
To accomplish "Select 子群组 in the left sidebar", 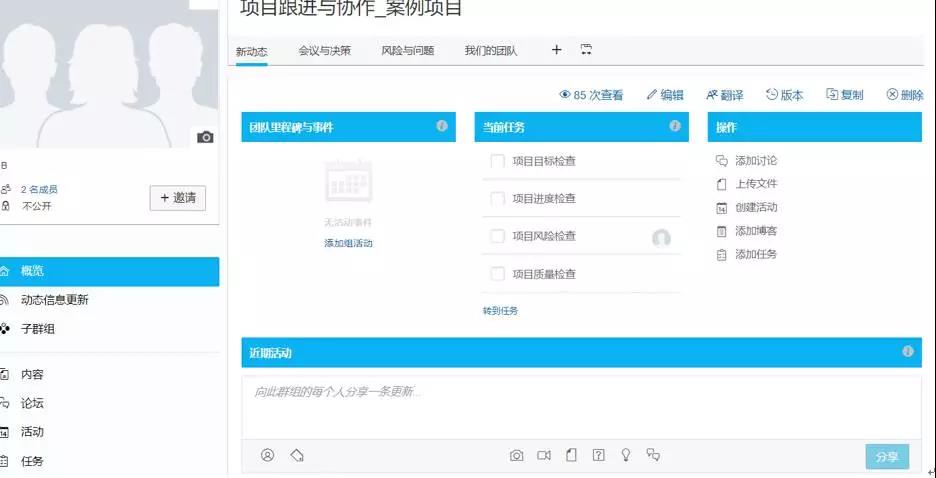I will pyautogui.click(x=38, y=329).
